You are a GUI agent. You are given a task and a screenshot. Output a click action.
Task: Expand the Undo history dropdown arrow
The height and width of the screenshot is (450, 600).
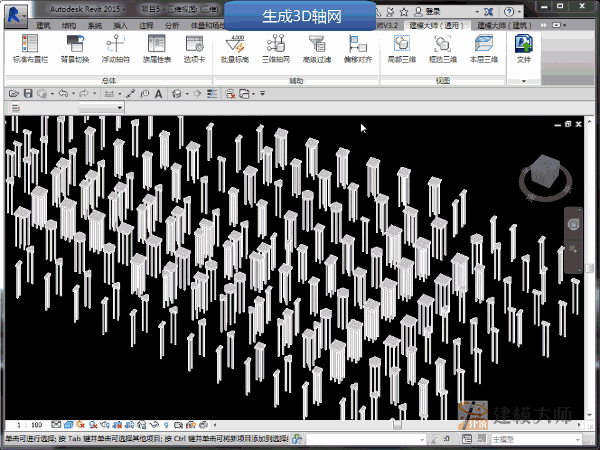point(73,93)
